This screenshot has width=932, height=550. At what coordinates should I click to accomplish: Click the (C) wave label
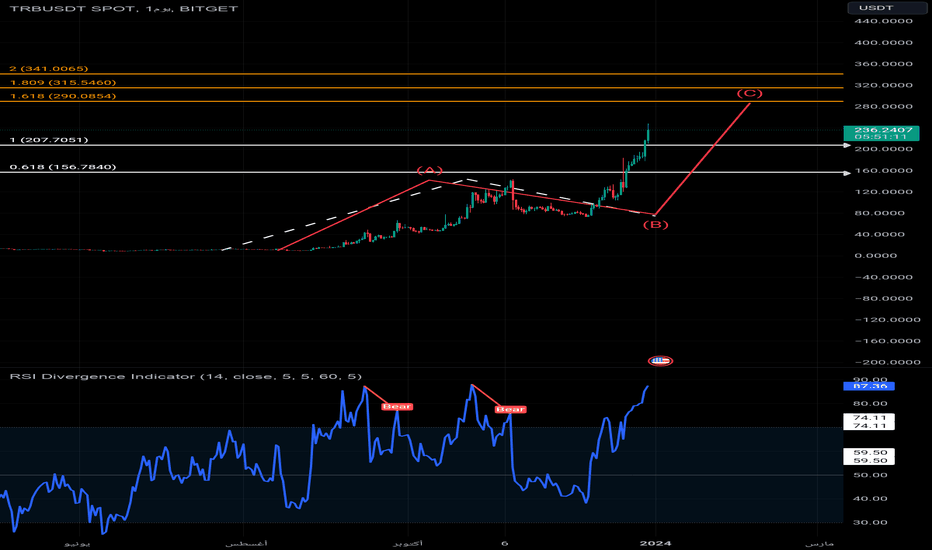point(750,93)
